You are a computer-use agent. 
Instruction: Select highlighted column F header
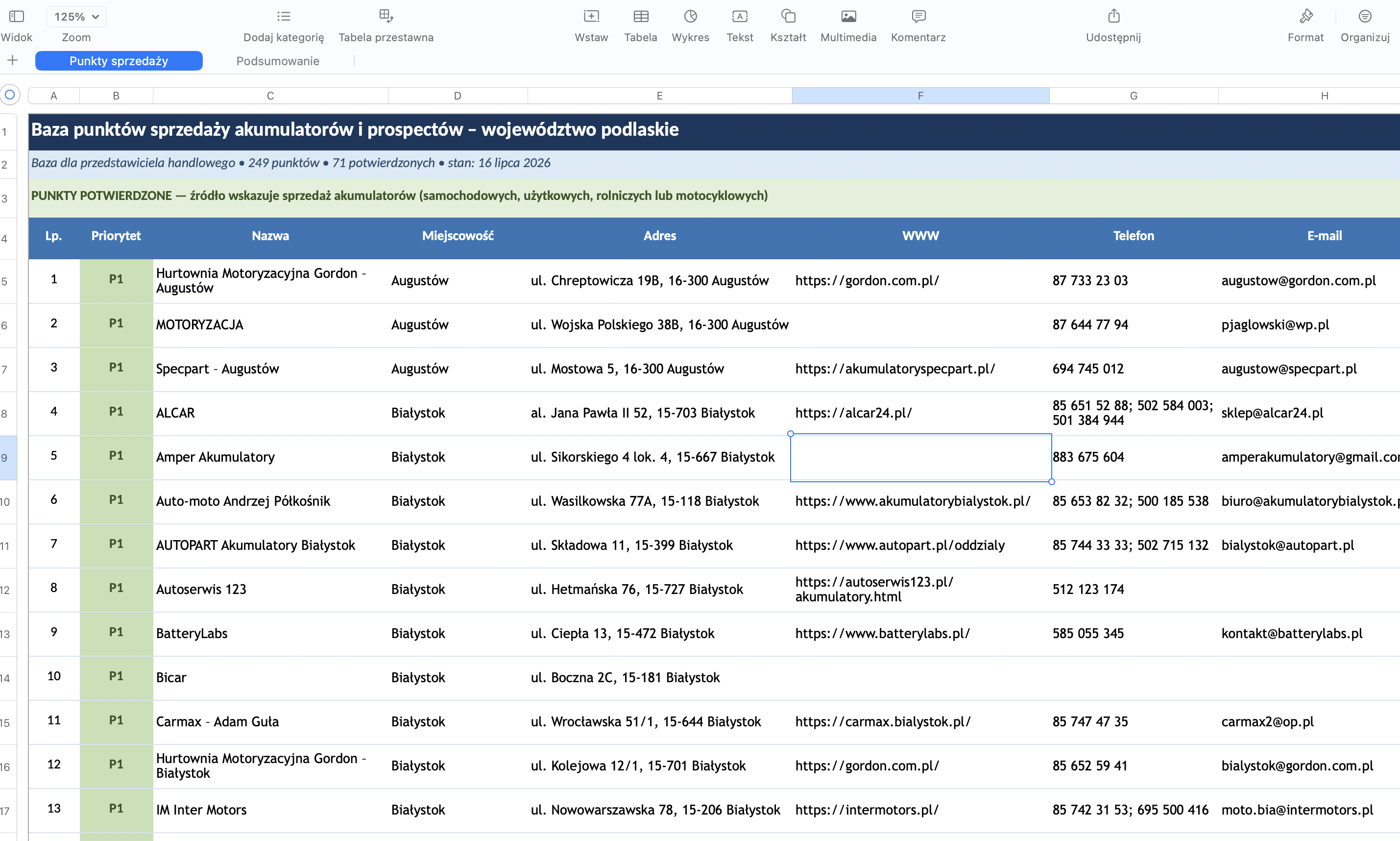(x=920, y=96)
